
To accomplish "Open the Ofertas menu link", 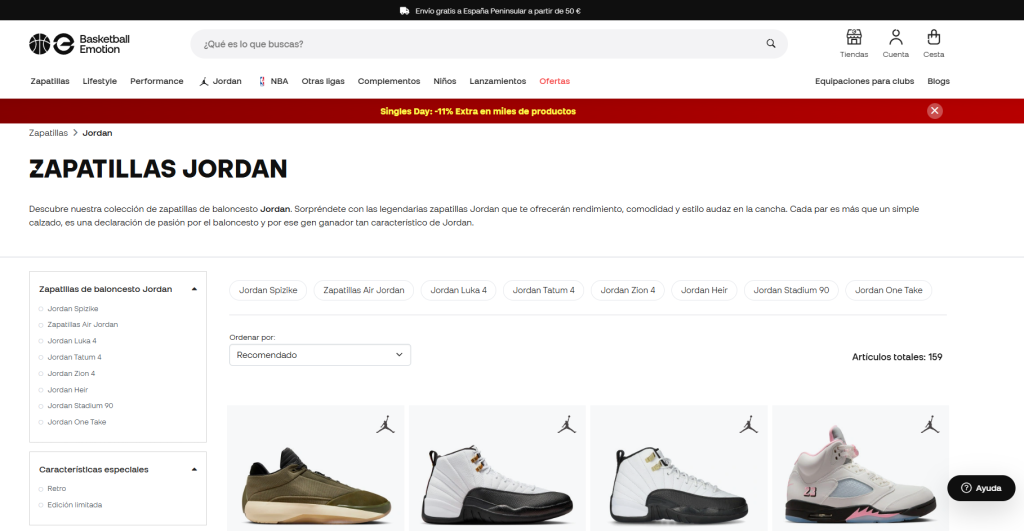I will [x=554, y=81].
